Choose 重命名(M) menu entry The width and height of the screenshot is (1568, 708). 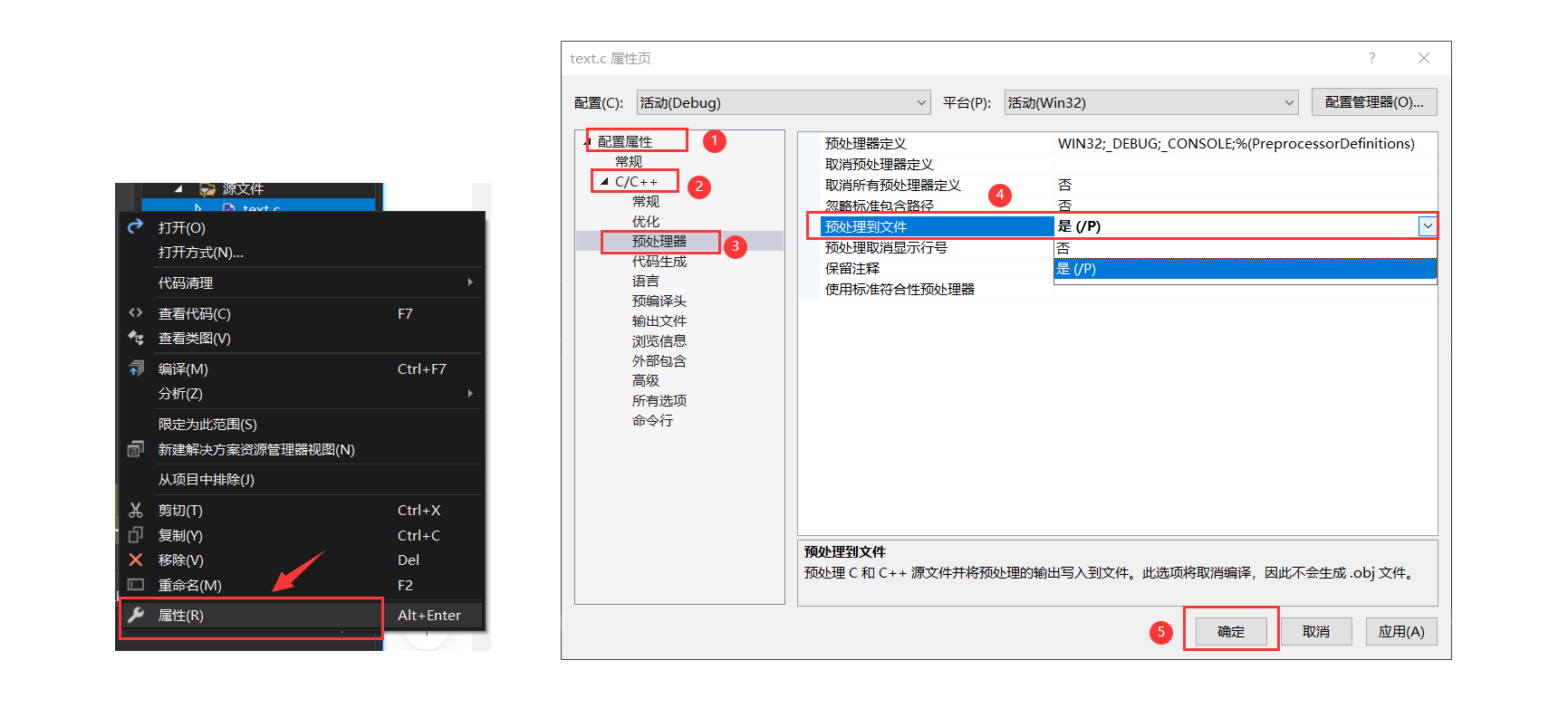[x=302, y=585]
